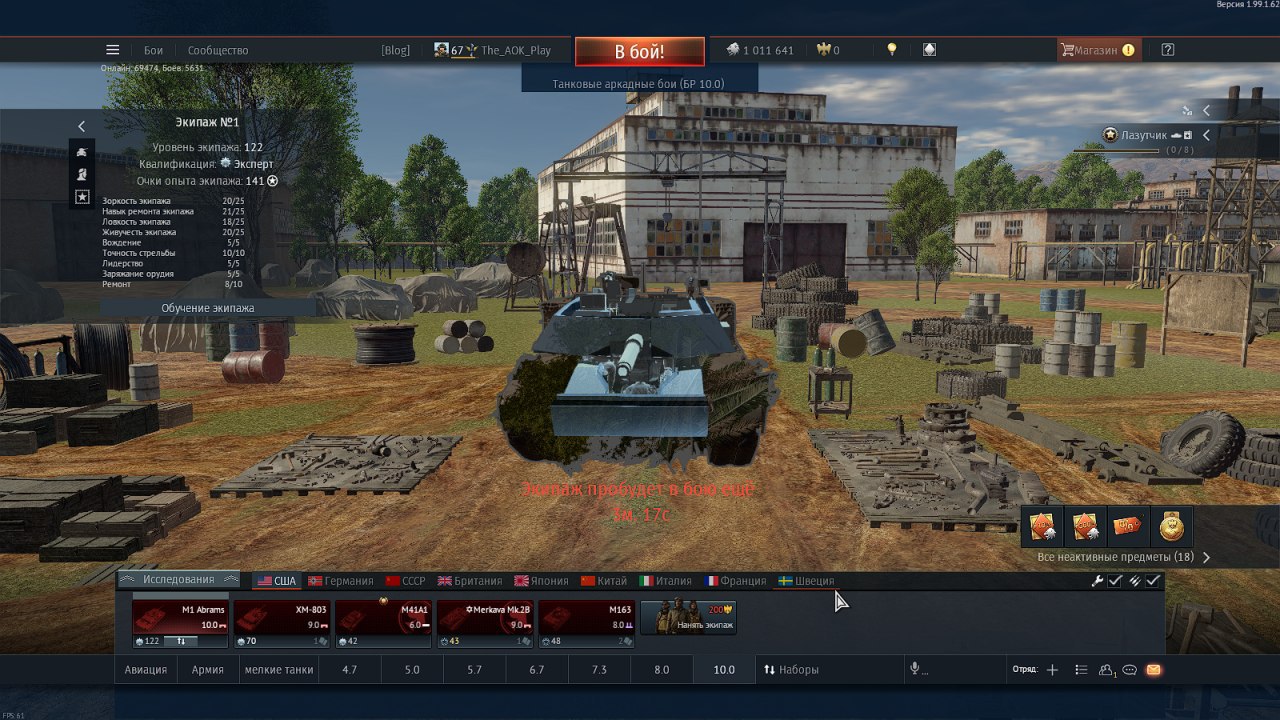Select the 10.0 preset
Screen dimensions: 1280x720
(x=724, y=670)
